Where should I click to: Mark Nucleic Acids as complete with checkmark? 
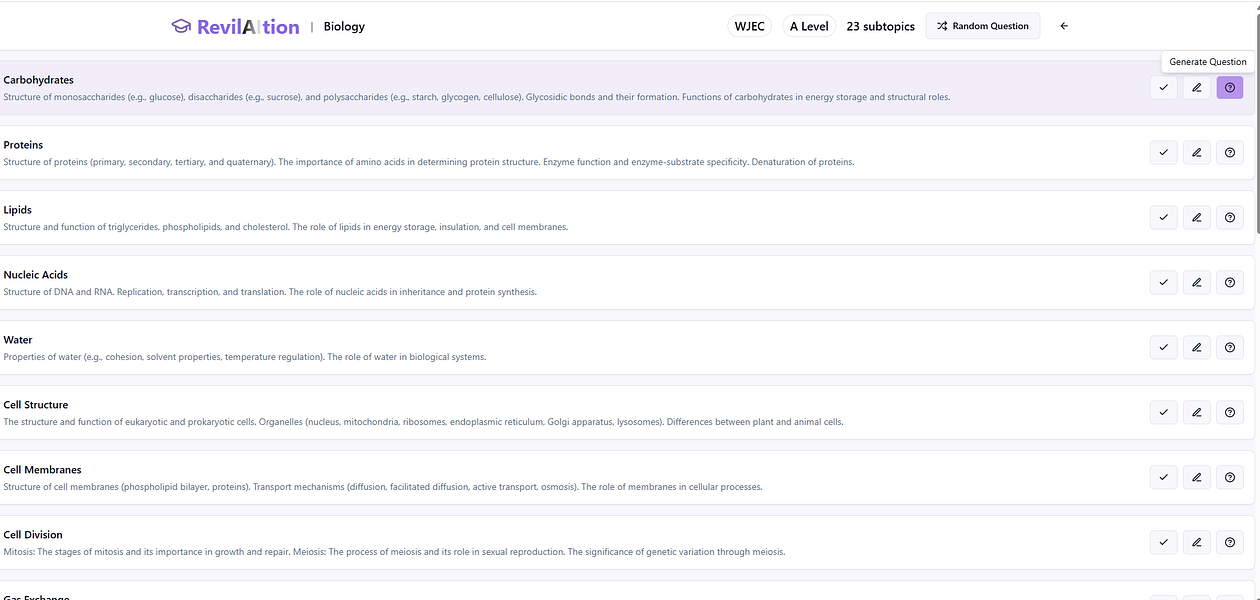(x=1163, y=283)
